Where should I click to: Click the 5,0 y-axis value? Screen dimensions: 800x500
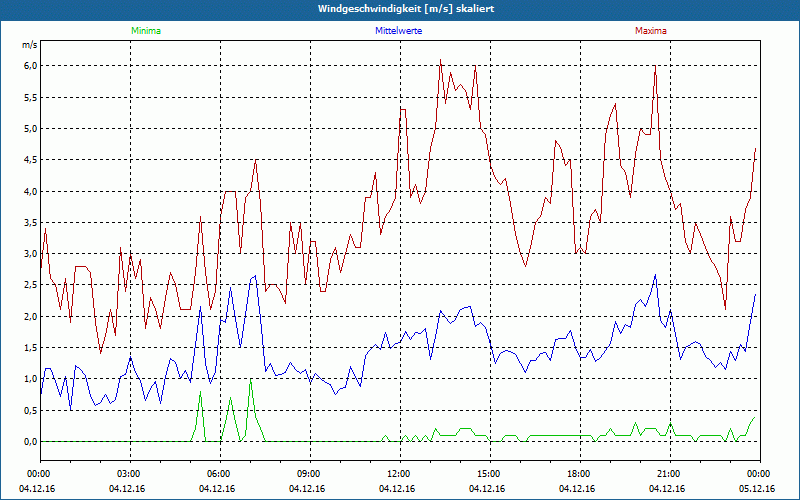(31, 129)
